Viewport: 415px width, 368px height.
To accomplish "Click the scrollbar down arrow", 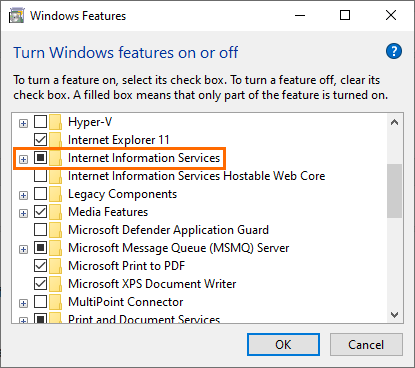I will (395, 315).
